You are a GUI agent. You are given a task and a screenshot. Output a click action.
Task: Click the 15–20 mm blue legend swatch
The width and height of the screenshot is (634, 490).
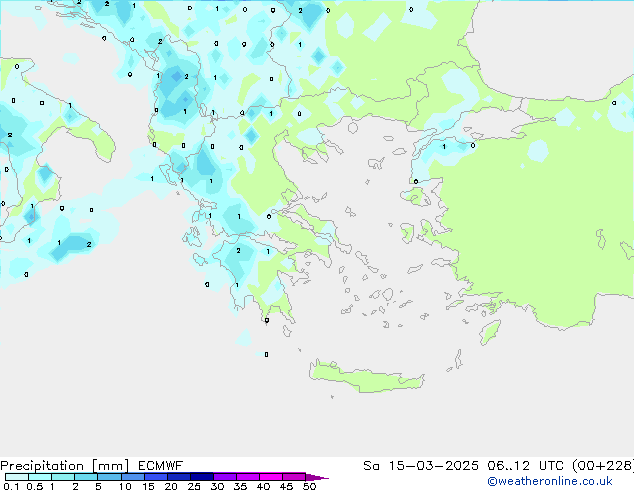coord(156,477)
